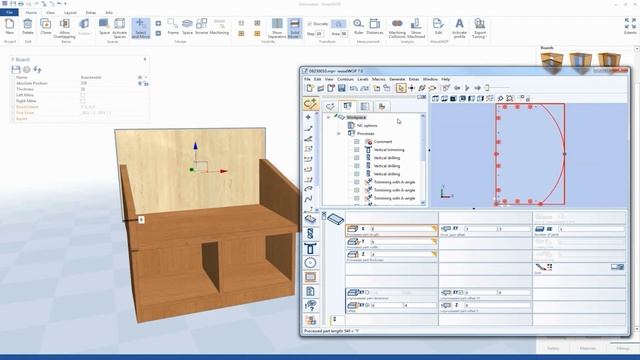
Task: Click Export Turning ribbon icon
Action: tap(480, 29)
